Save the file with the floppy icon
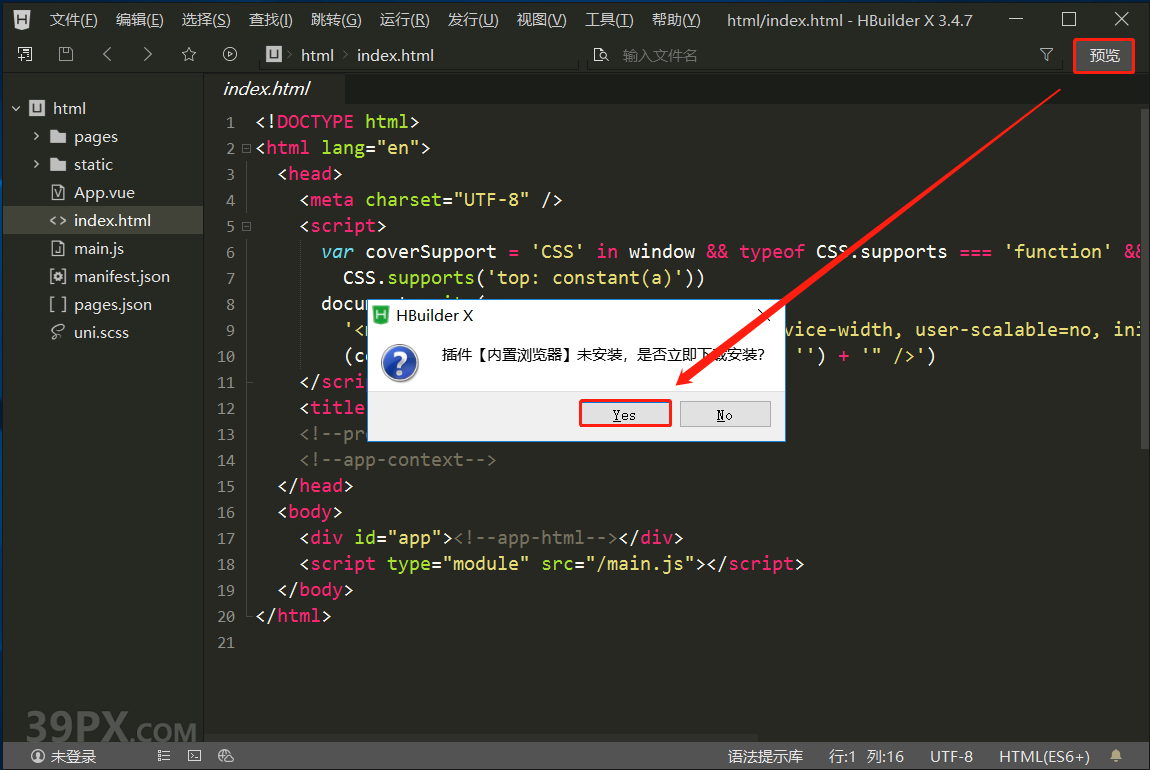 point(66,54)
